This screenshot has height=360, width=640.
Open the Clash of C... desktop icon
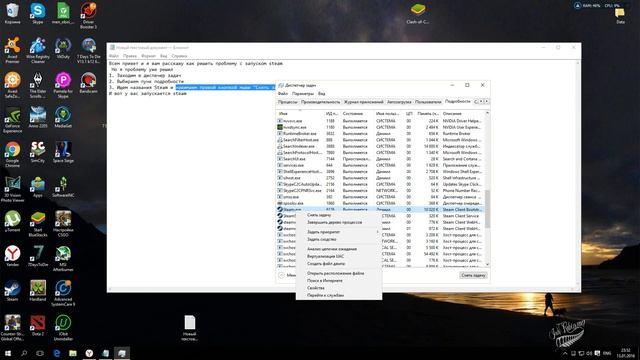(418, 13)
